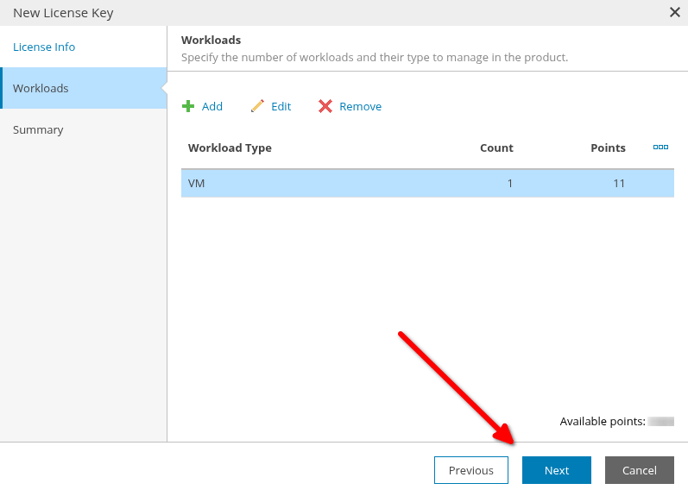This screenshot has width=688, height=496.
Task: Click the pencil Edit icon
Action: [257, 106]
